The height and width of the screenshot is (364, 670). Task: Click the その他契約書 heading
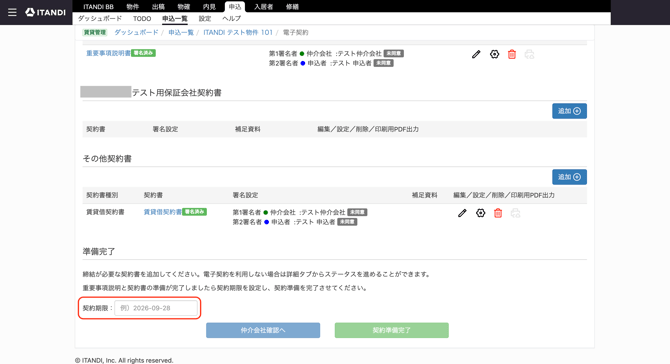(107, 159)
